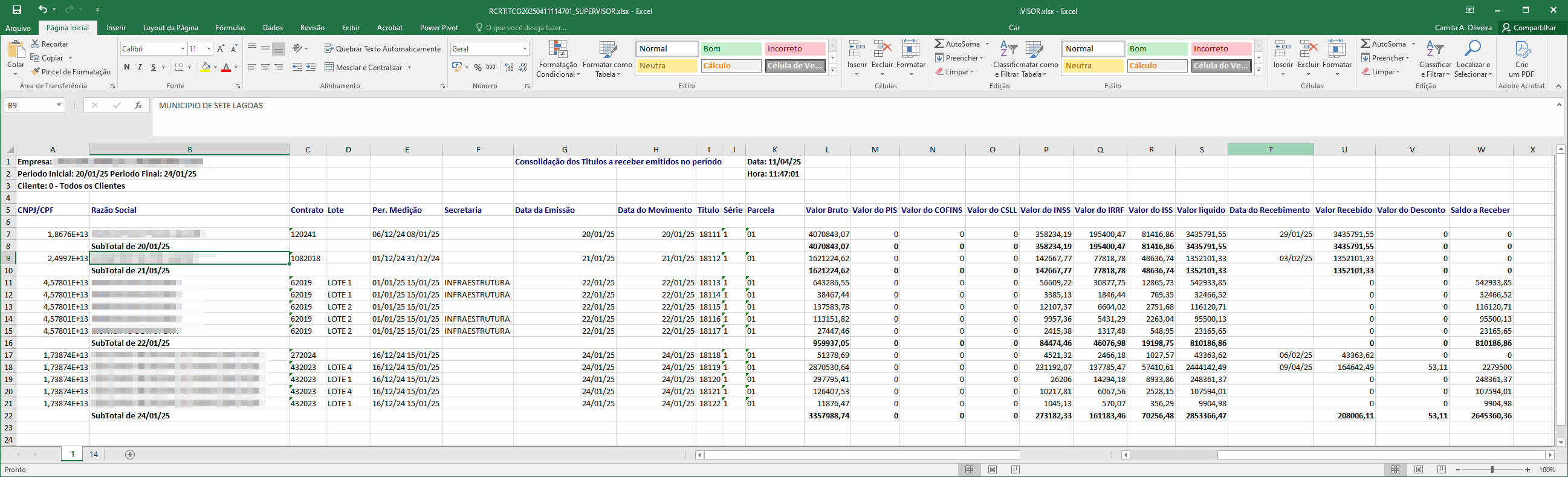
Task: Cut selection with Recortar
Action: 50,44
